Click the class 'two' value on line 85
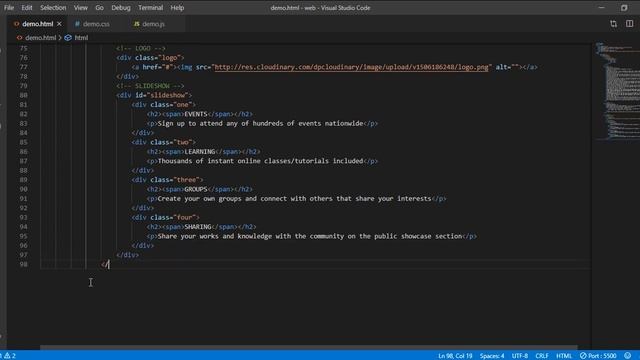Image resolution: width=640 pixels, height=360 pixels. (182, 142)
